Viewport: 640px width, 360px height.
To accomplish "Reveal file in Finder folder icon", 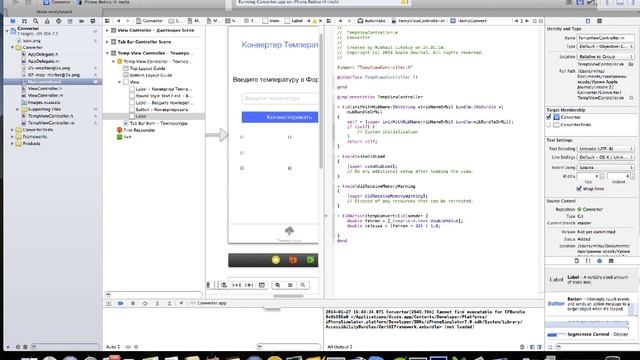I will point(631,64).
